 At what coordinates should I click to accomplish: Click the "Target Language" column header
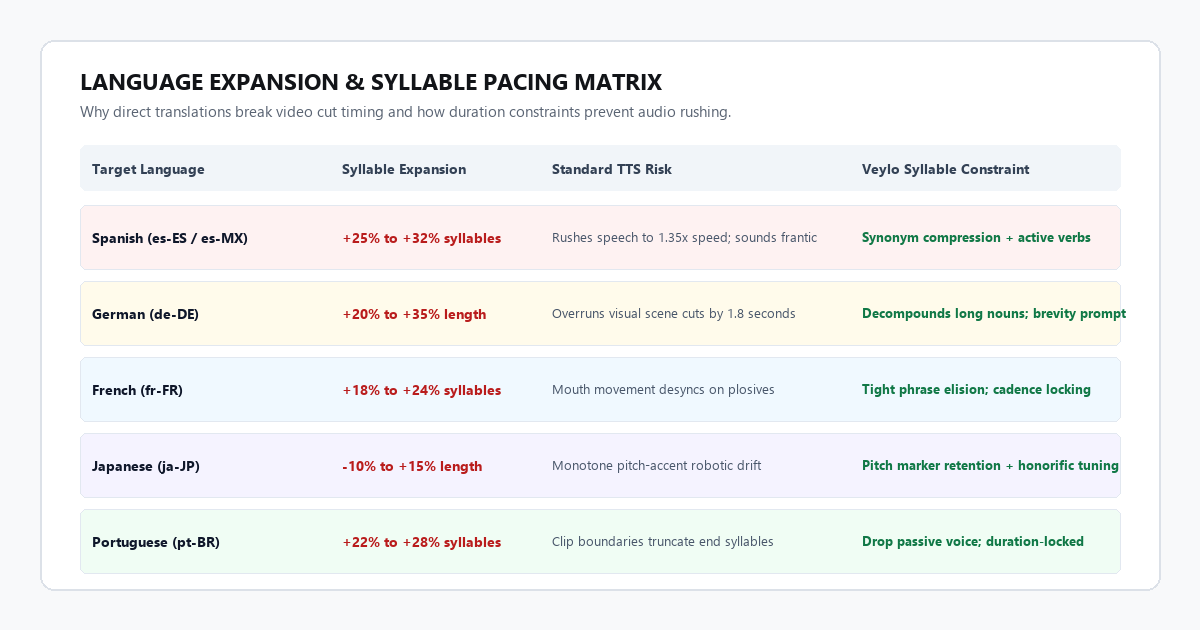148,169
